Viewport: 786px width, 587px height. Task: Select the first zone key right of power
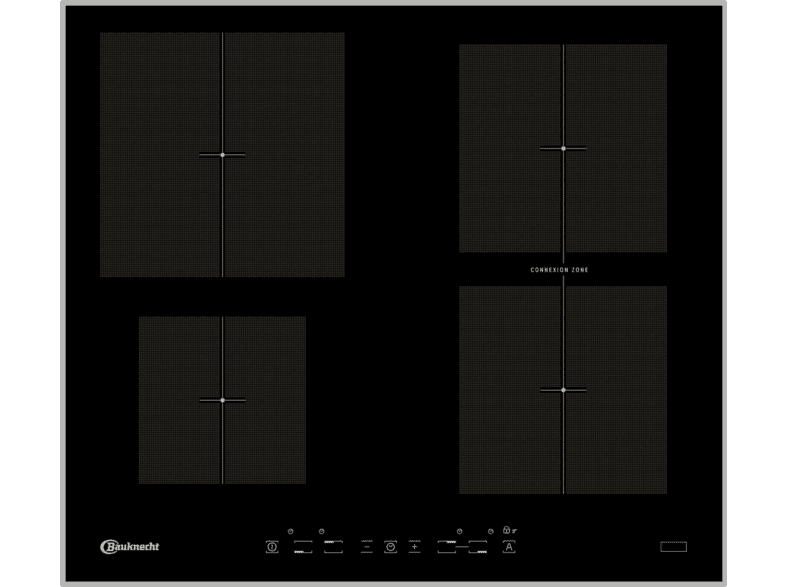[301, 546]
